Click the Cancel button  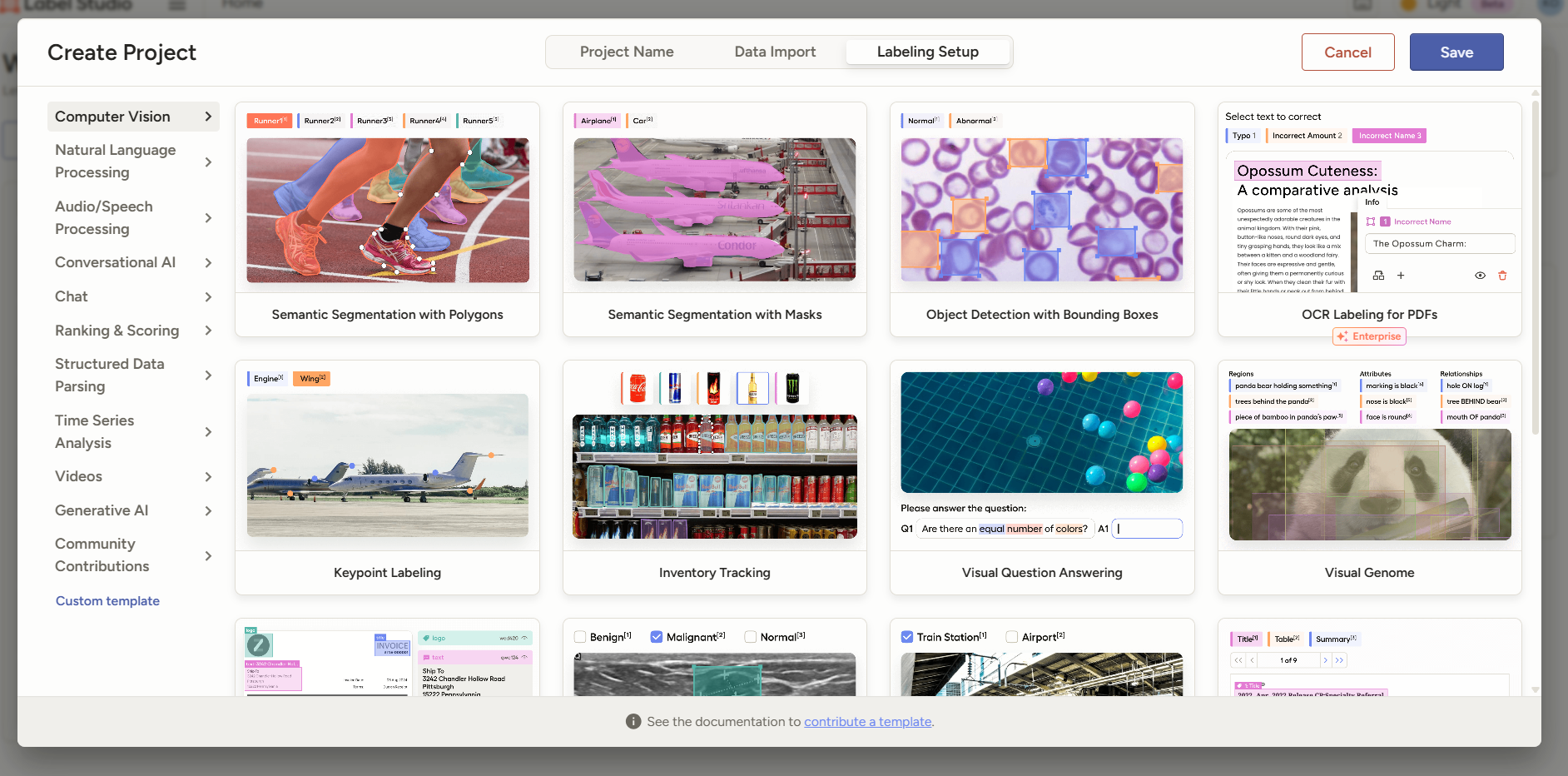[1347, 52]
